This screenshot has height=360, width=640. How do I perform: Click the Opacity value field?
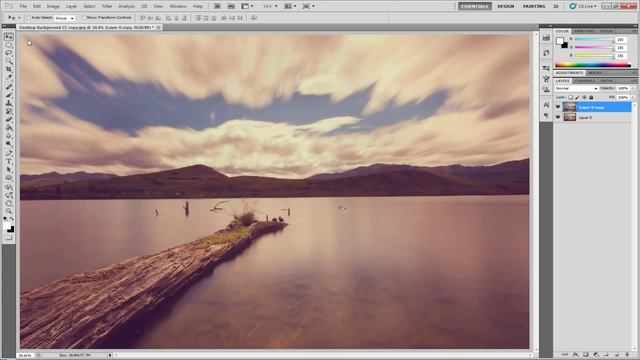point(623,89)
